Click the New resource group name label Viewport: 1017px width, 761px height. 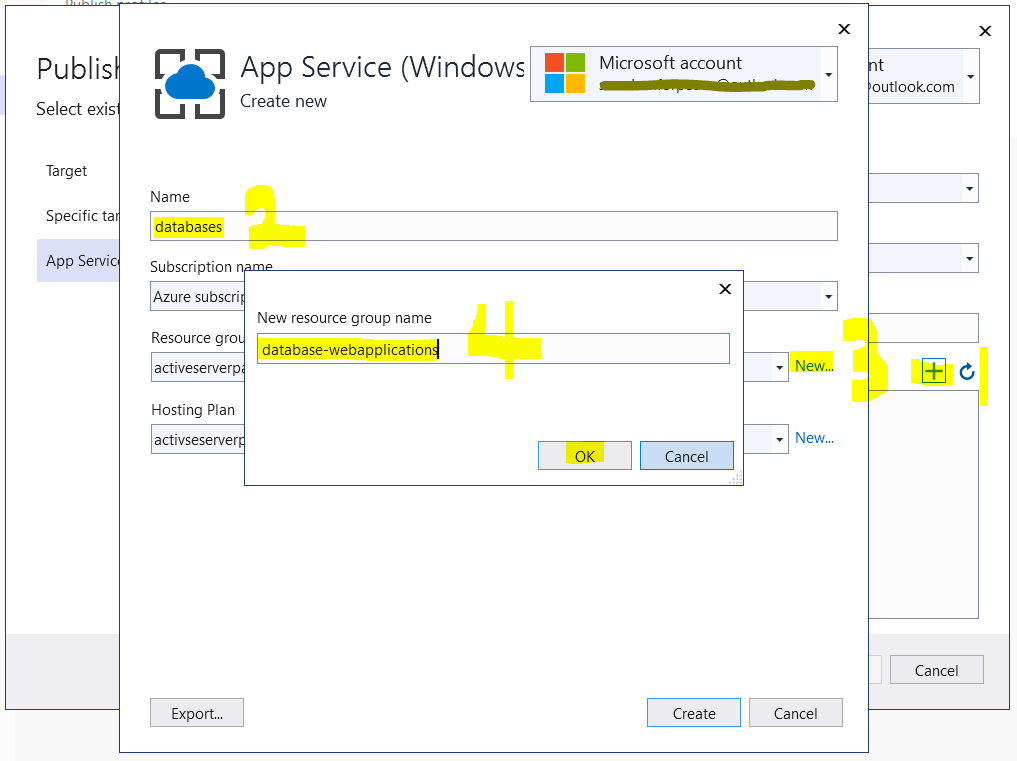(x=344, y=317)
